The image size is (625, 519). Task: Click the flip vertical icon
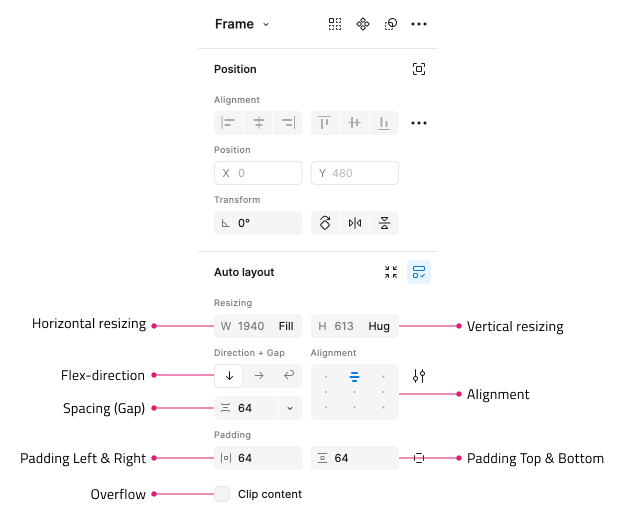[384, 223]
